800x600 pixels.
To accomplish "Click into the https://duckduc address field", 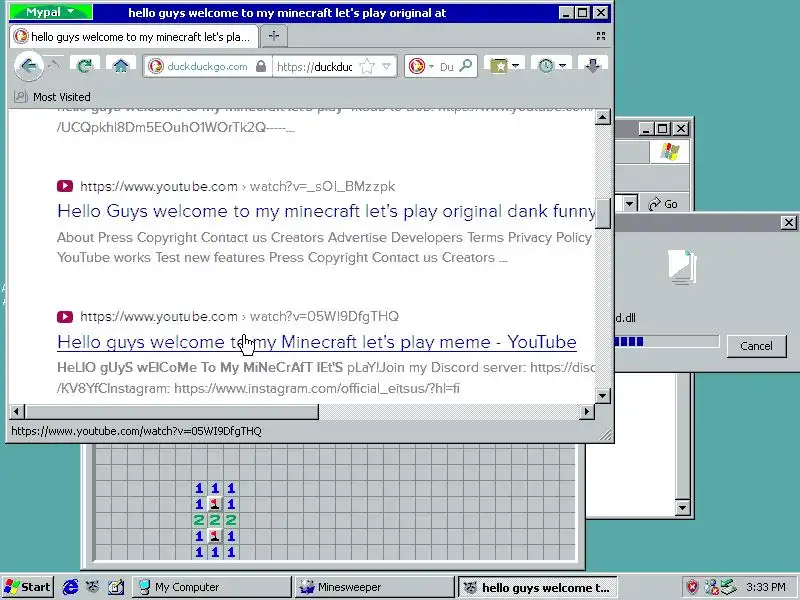I will [315, 67].
